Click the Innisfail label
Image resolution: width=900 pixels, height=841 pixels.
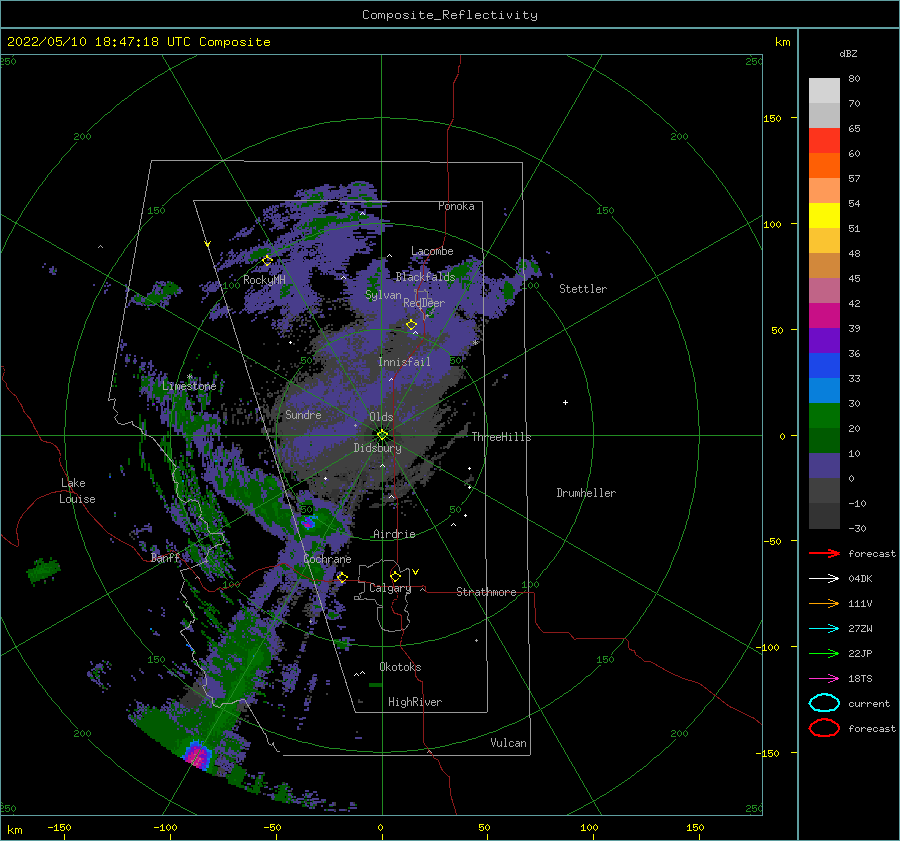click(404, 362)
